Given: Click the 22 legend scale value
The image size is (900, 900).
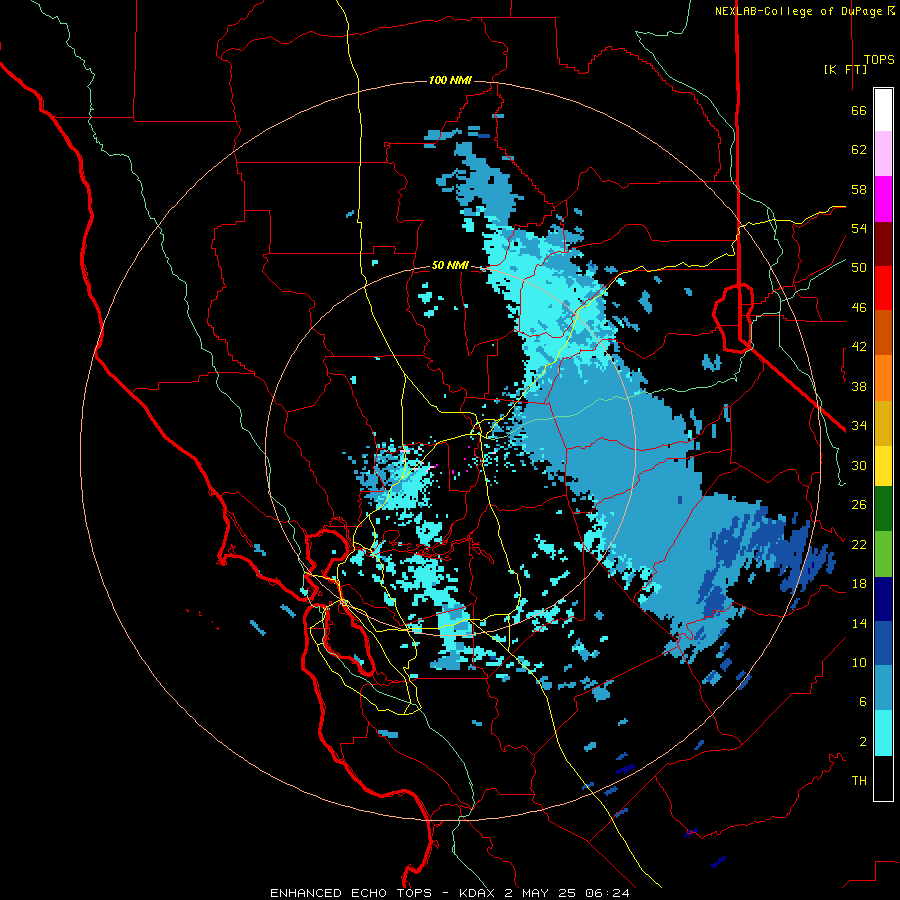Looking at the screenshot, I should pyautogui.click(x=859, y=544).
